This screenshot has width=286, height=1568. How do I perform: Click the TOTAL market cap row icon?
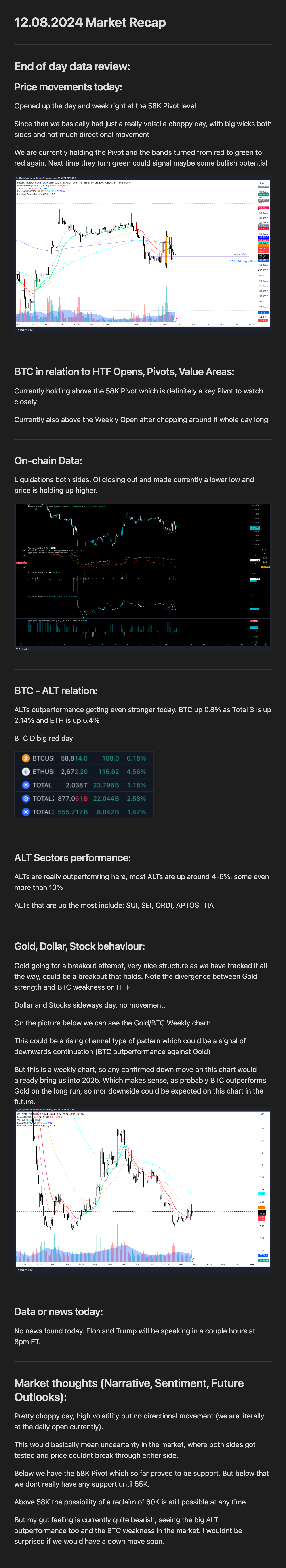[25, 785]
